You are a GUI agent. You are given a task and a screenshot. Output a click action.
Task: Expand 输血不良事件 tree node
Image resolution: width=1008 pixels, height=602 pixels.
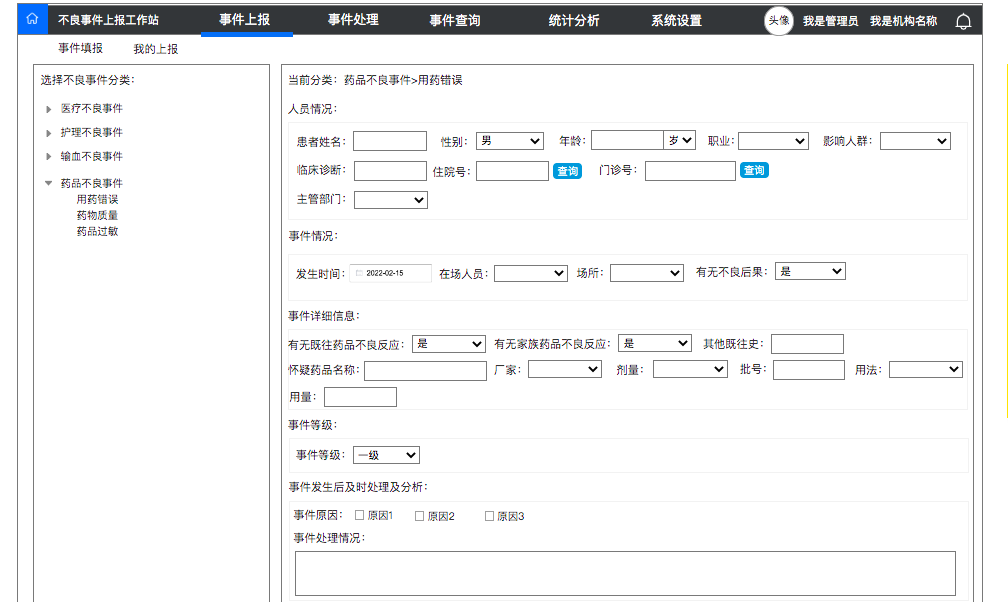point(49,156)
